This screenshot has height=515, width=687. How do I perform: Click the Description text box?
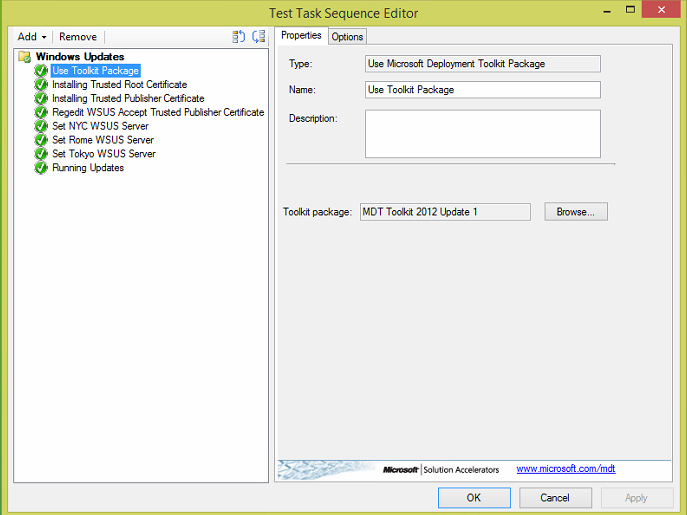pyautogui.click(x=483, y=134)
